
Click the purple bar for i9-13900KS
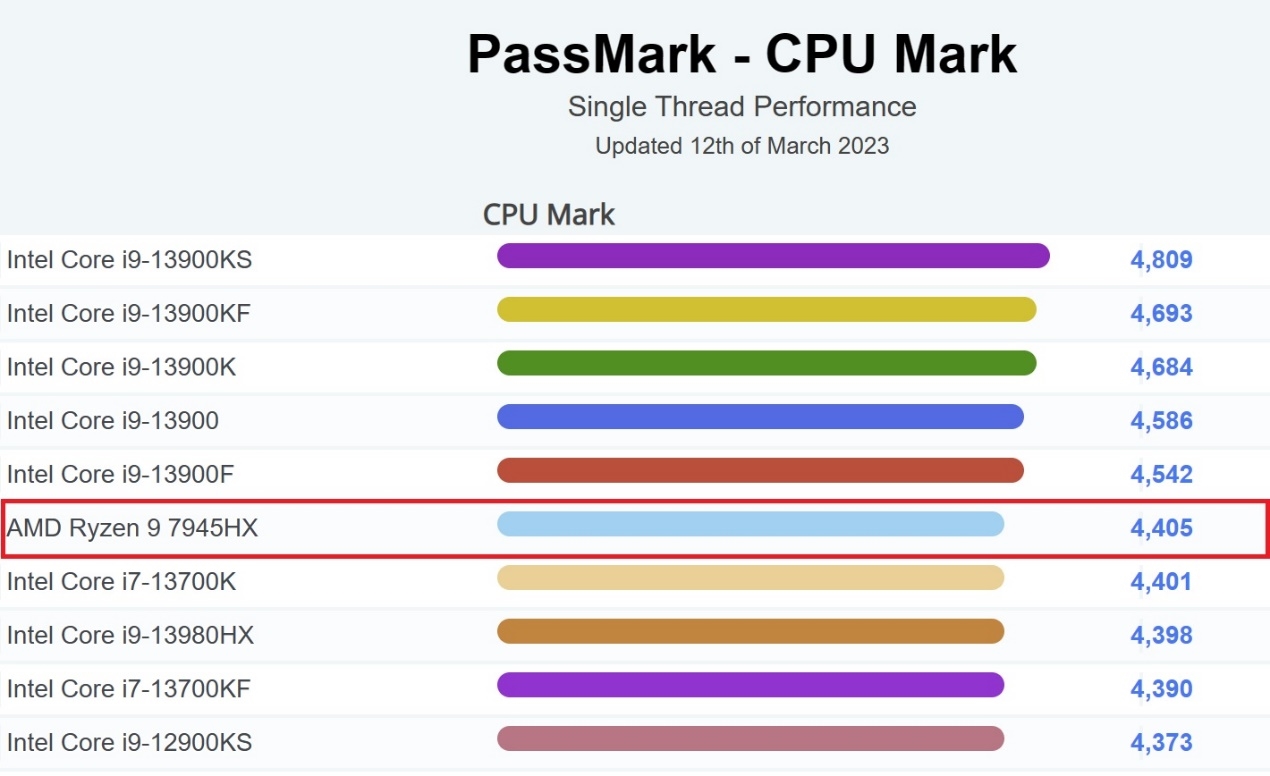[x=772, y=256]
